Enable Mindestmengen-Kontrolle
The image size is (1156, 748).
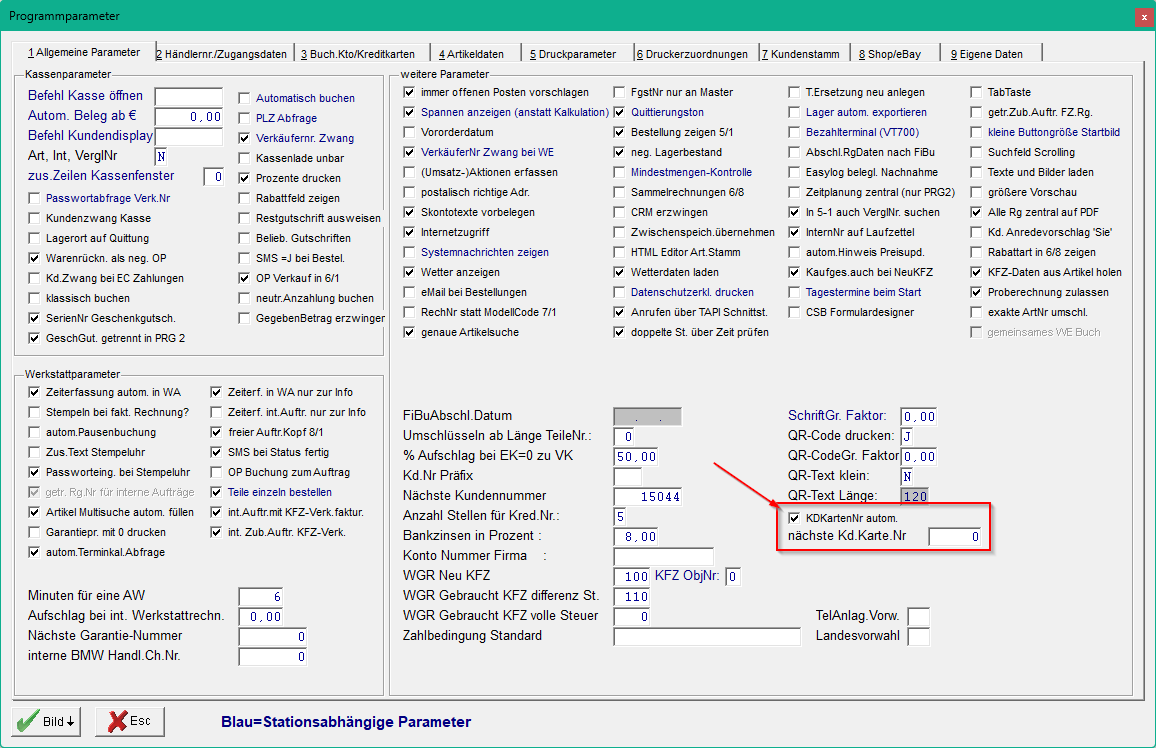click(619, 172)
